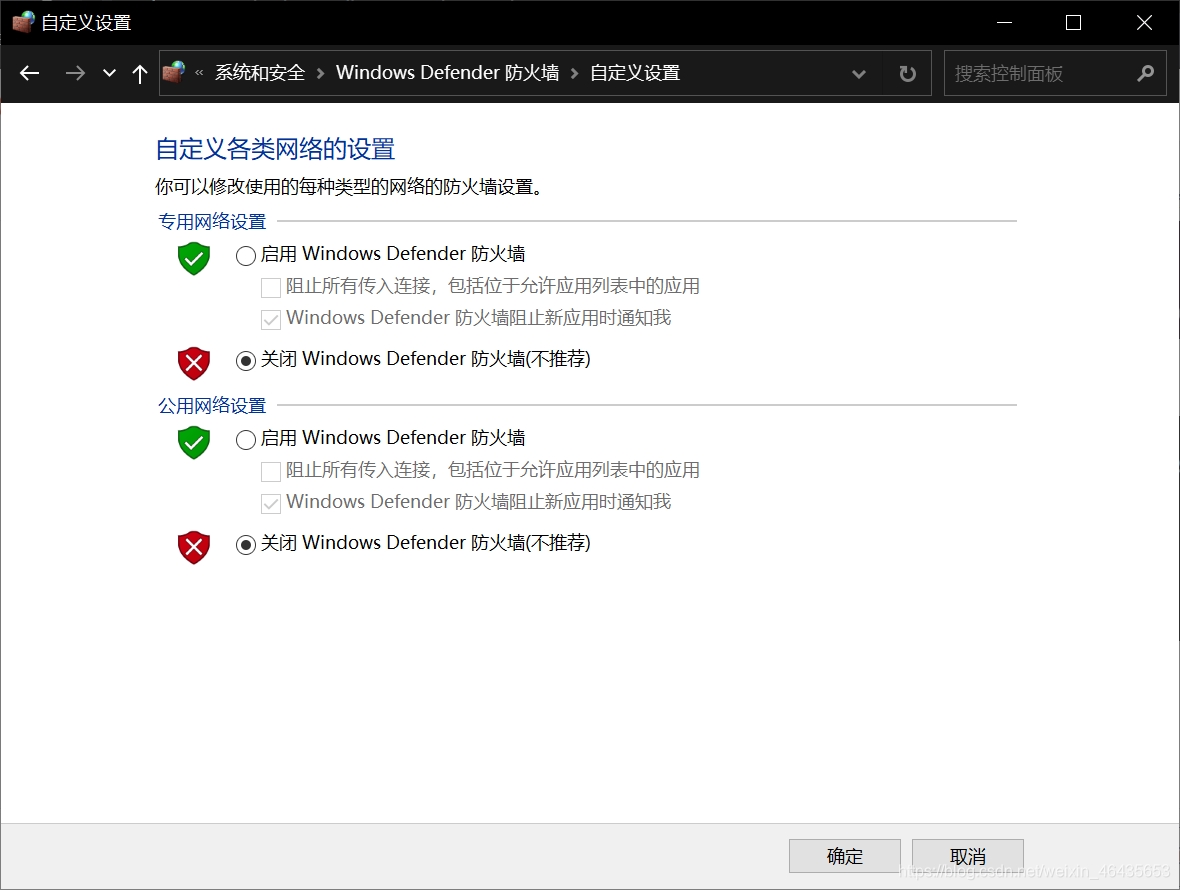Click the back navigation arrow
The image size is (1180, 890).
click(x=29, y=73)
